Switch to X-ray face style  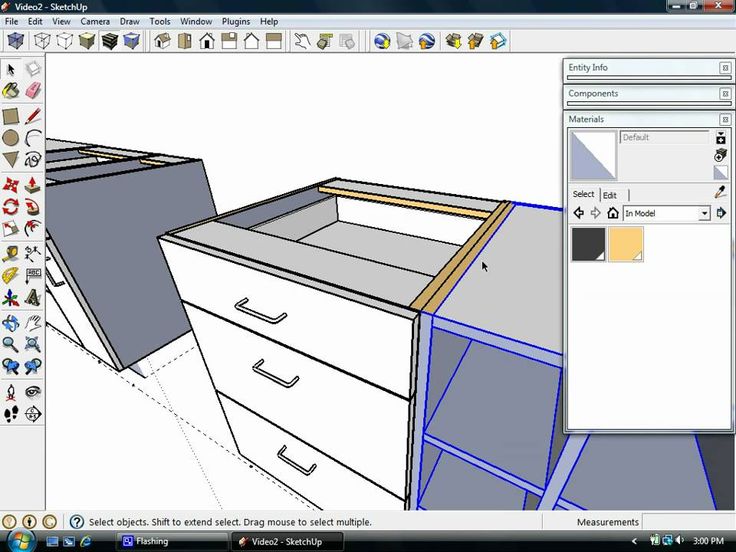click(x=15, y=41)
